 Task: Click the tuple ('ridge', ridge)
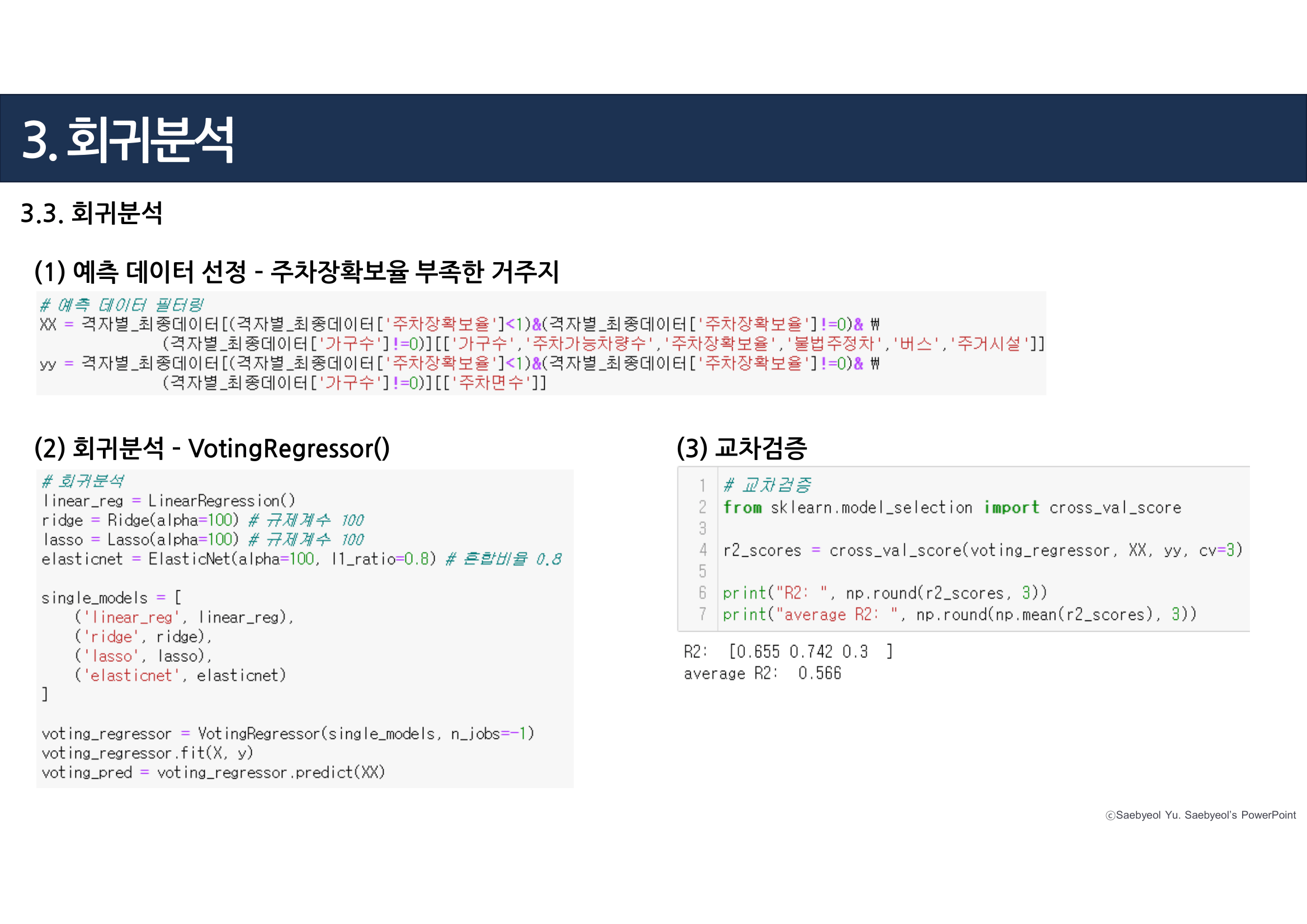point(143,637)
